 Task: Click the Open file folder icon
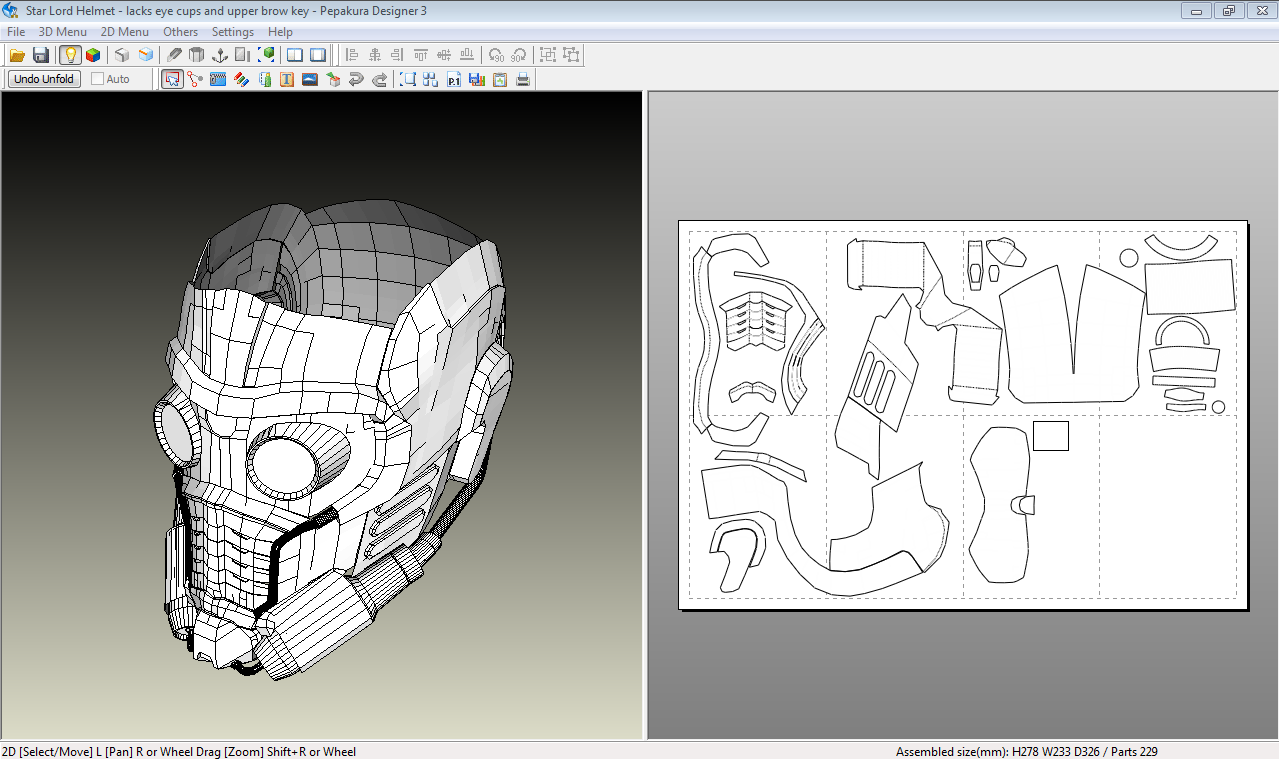[x=17, y=55]
